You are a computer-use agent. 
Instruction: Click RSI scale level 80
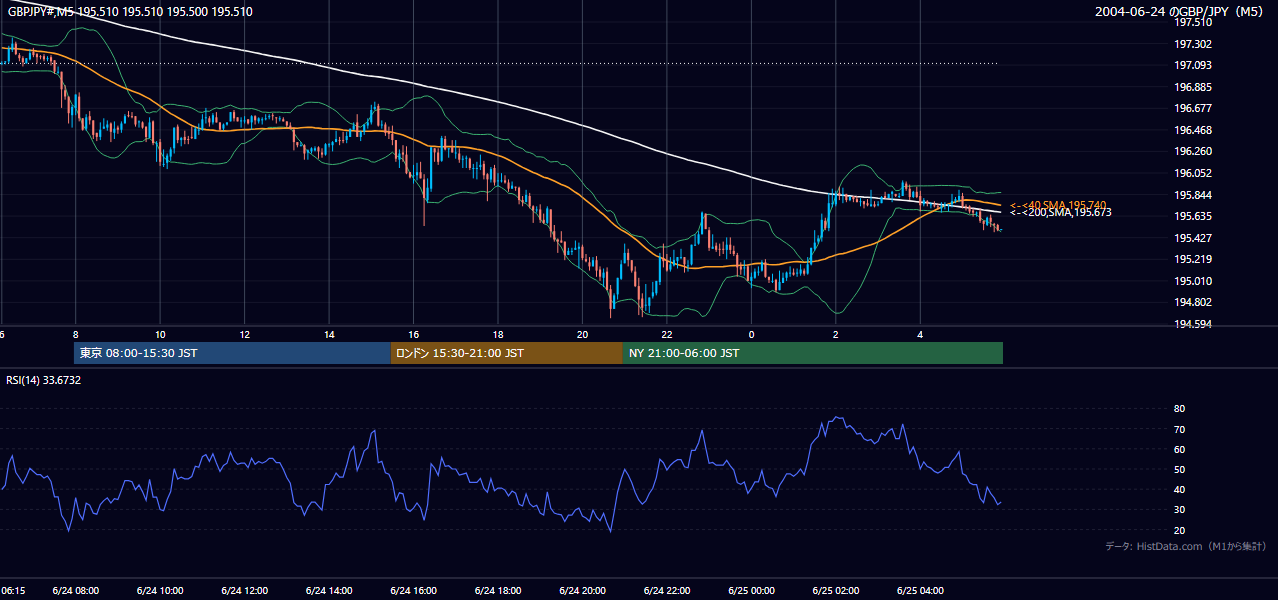click(x=1179, y=409)
